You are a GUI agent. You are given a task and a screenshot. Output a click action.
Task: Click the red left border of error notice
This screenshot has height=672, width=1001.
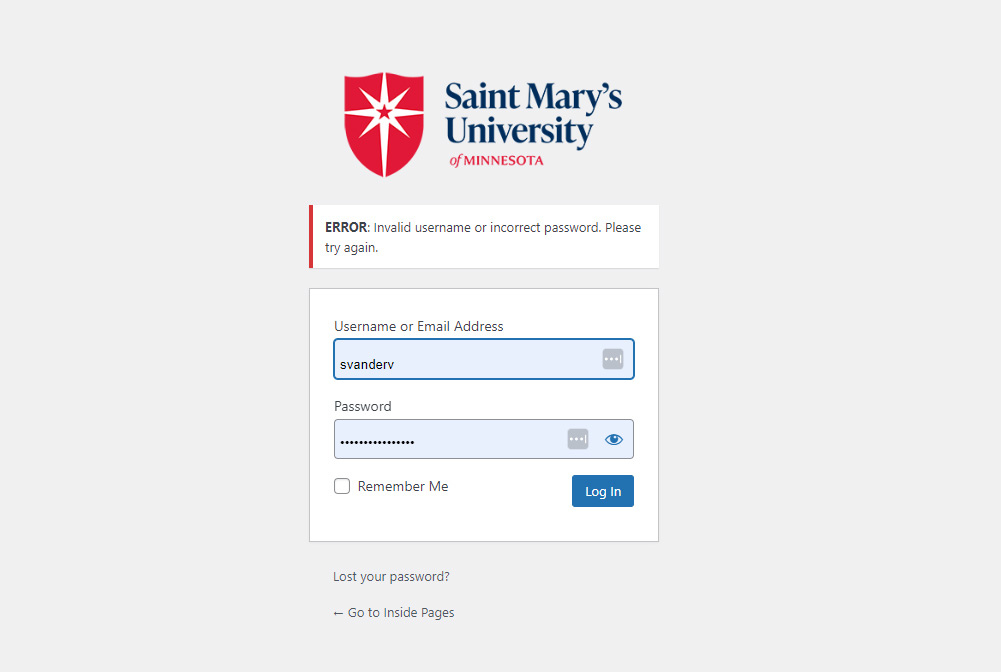pos(311,237)
